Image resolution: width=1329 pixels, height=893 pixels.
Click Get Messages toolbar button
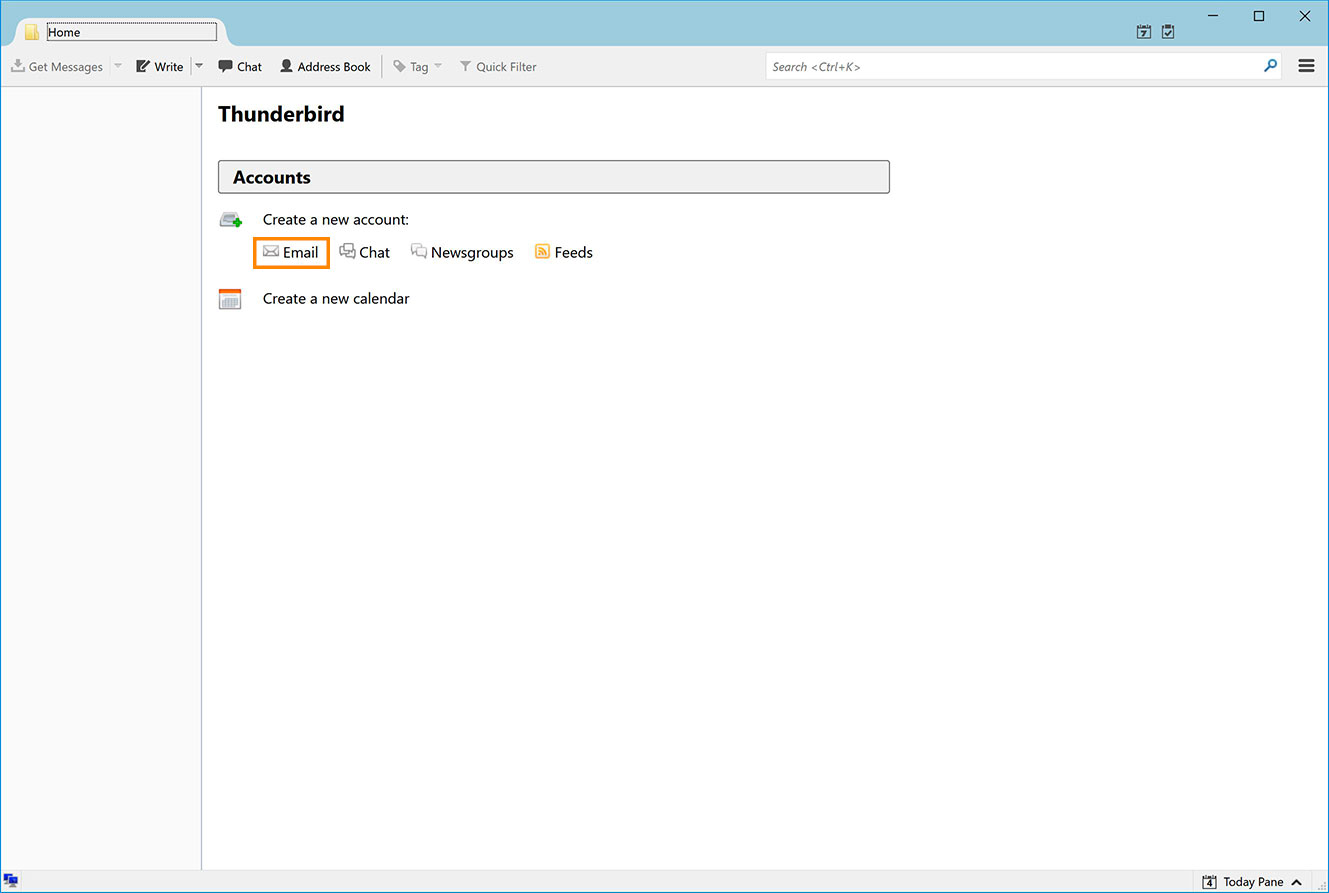coord(57,67)
